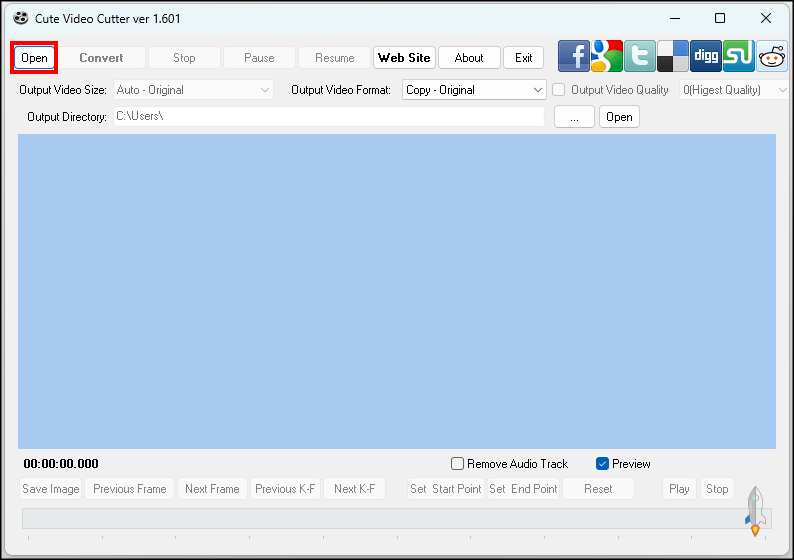Click the rocket marker on the timeline slider

[755, 512]
